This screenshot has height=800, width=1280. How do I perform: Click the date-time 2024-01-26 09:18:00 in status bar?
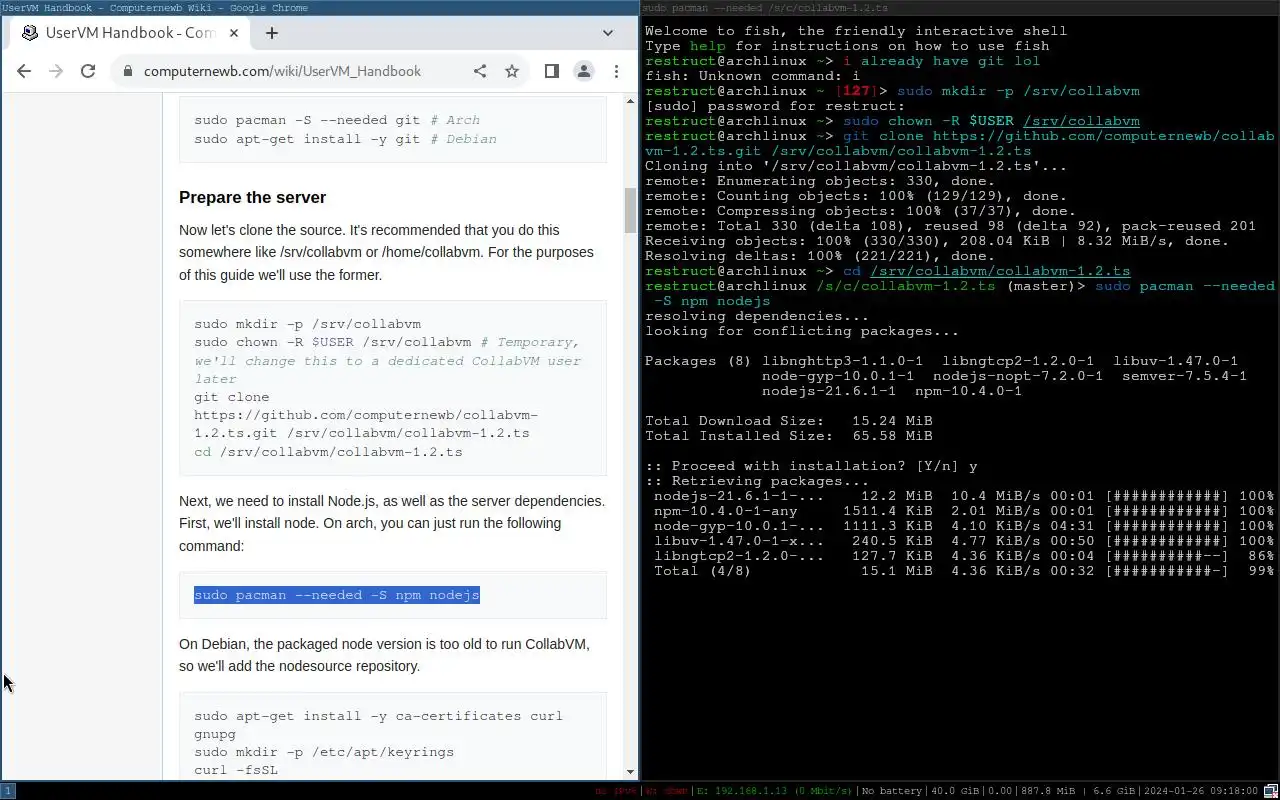pos(1201,791)
